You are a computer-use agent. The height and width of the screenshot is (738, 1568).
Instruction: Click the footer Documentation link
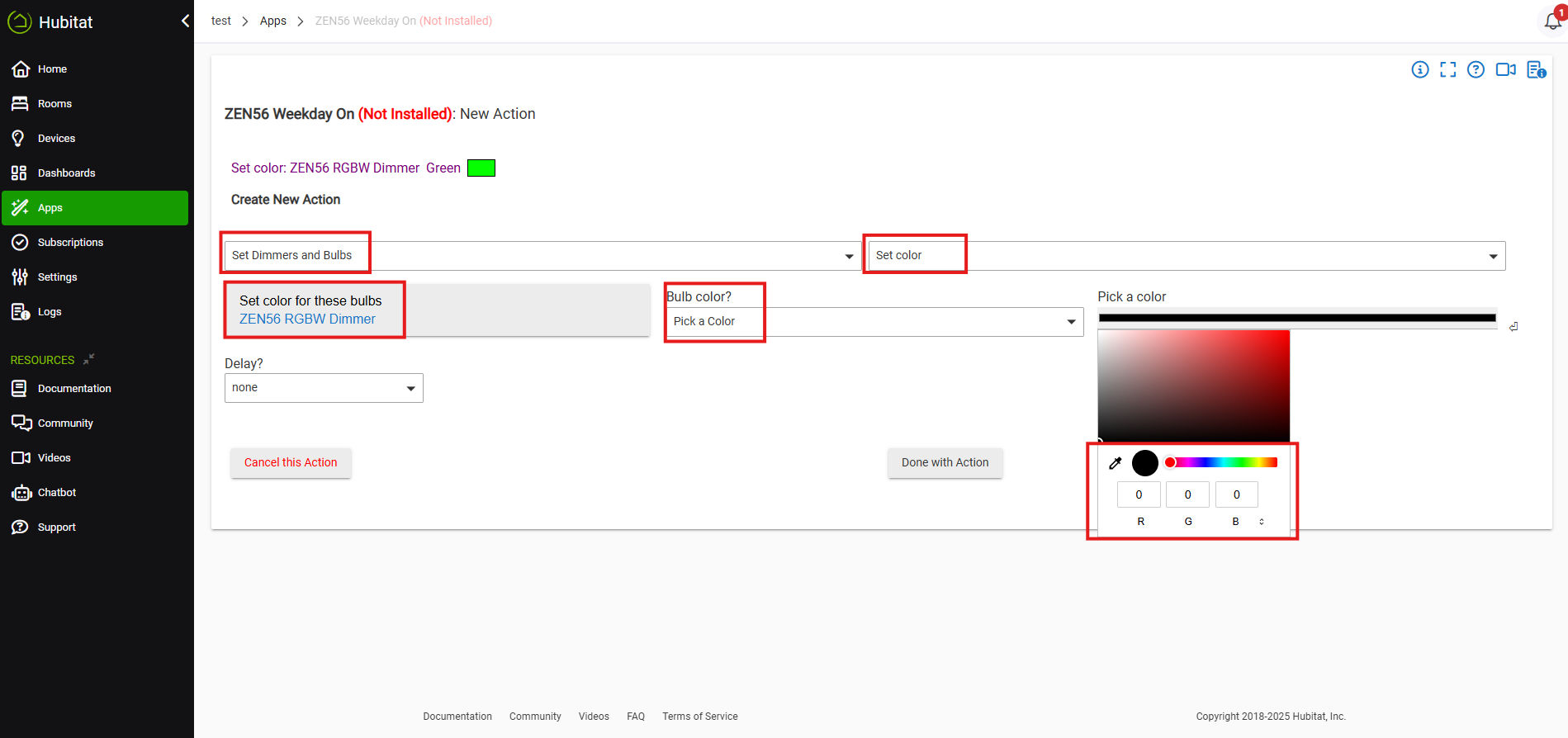point(457,717)
